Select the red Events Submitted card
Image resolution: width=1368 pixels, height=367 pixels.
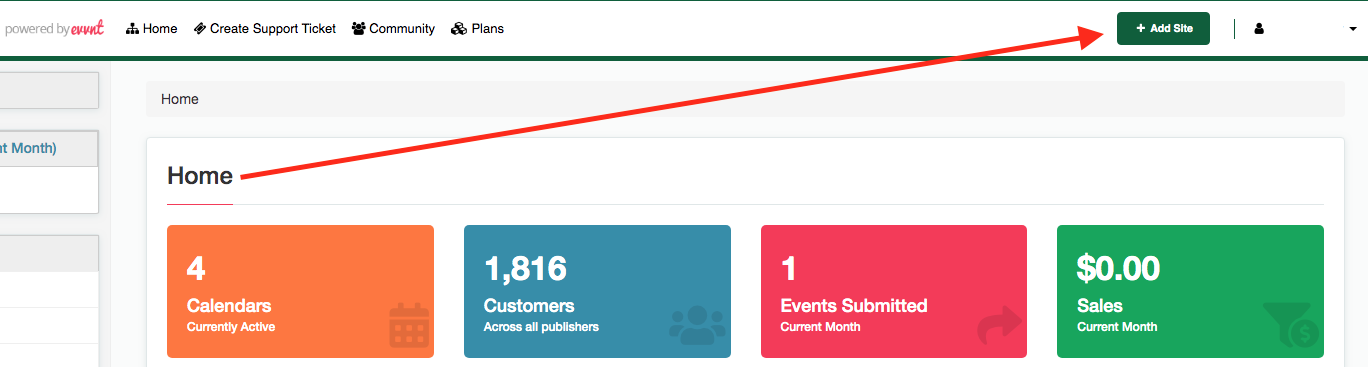[x=894, y=291]
